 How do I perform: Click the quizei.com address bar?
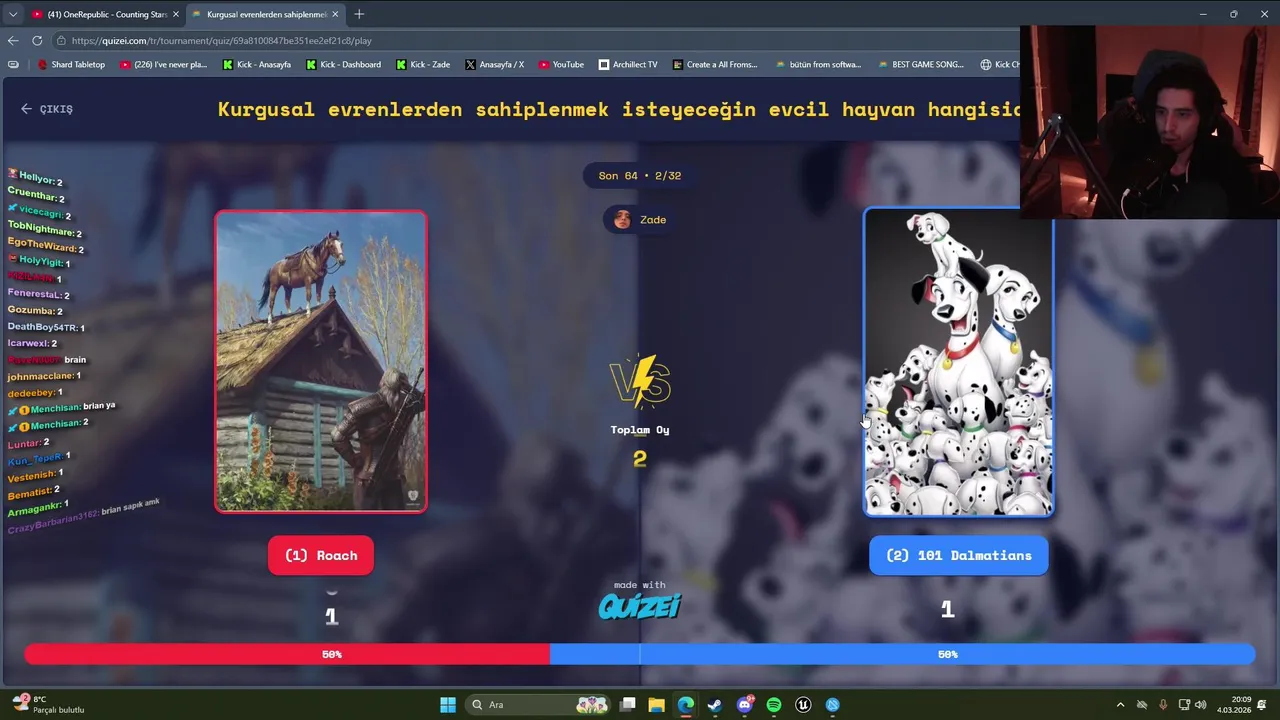pos(530,41)
